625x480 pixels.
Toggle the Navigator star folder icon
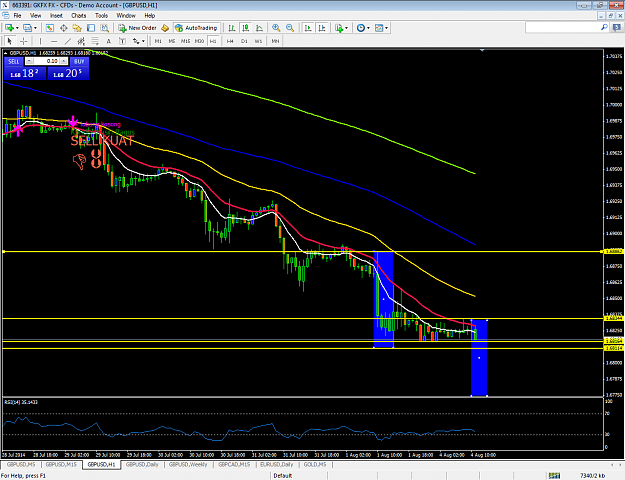click(77, 28)
